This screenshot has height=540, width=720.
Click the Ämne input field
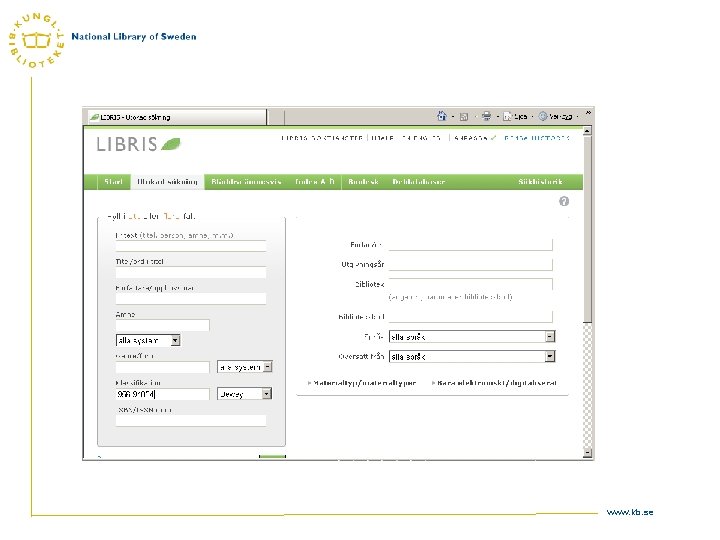point(163,326)
